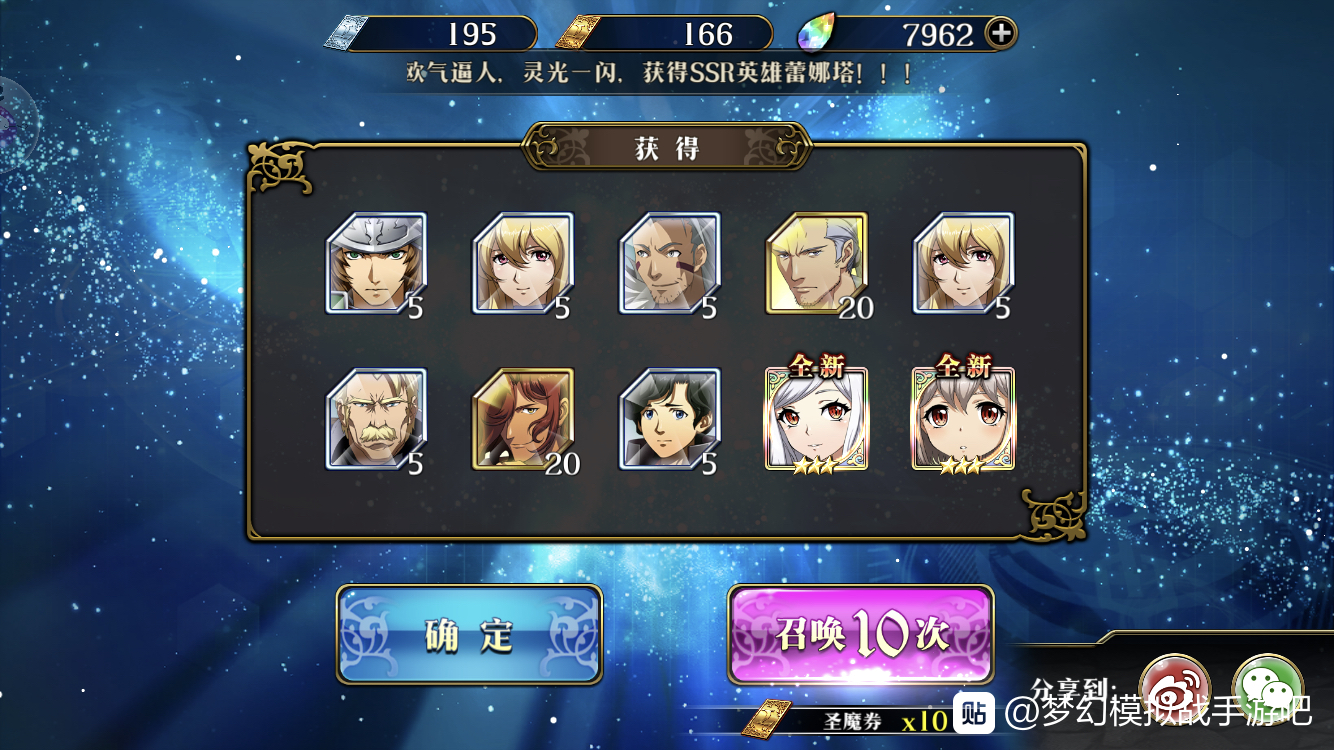Tap the silver ticket icon beside 195
The height and width of the screenshot is (750, 1334).
pyautogui.click(x=343, y=34)
